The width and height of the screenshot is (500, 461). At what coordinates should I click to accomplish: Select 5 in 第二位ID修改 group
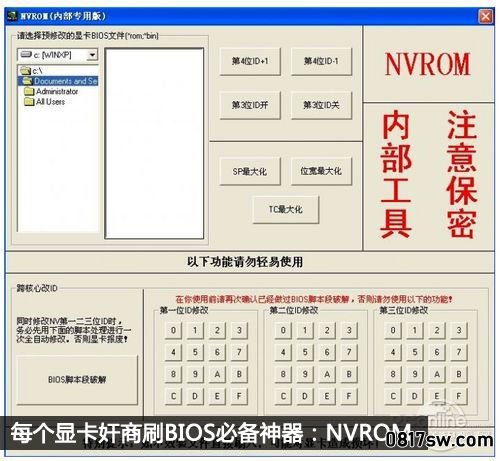[305, 352]
